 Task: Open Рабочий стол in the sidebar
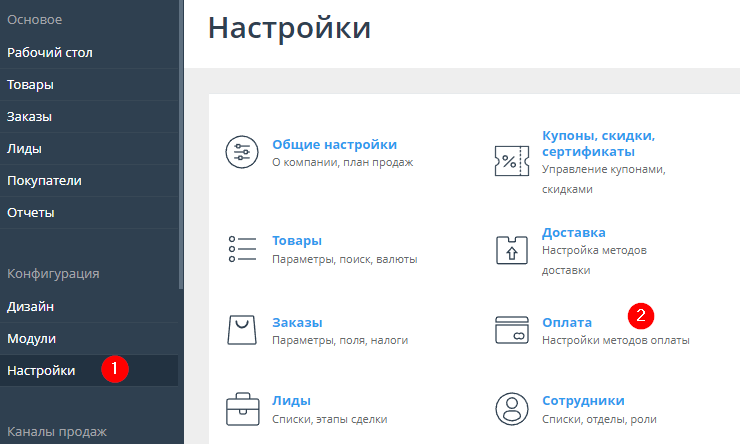coord(50,52)
